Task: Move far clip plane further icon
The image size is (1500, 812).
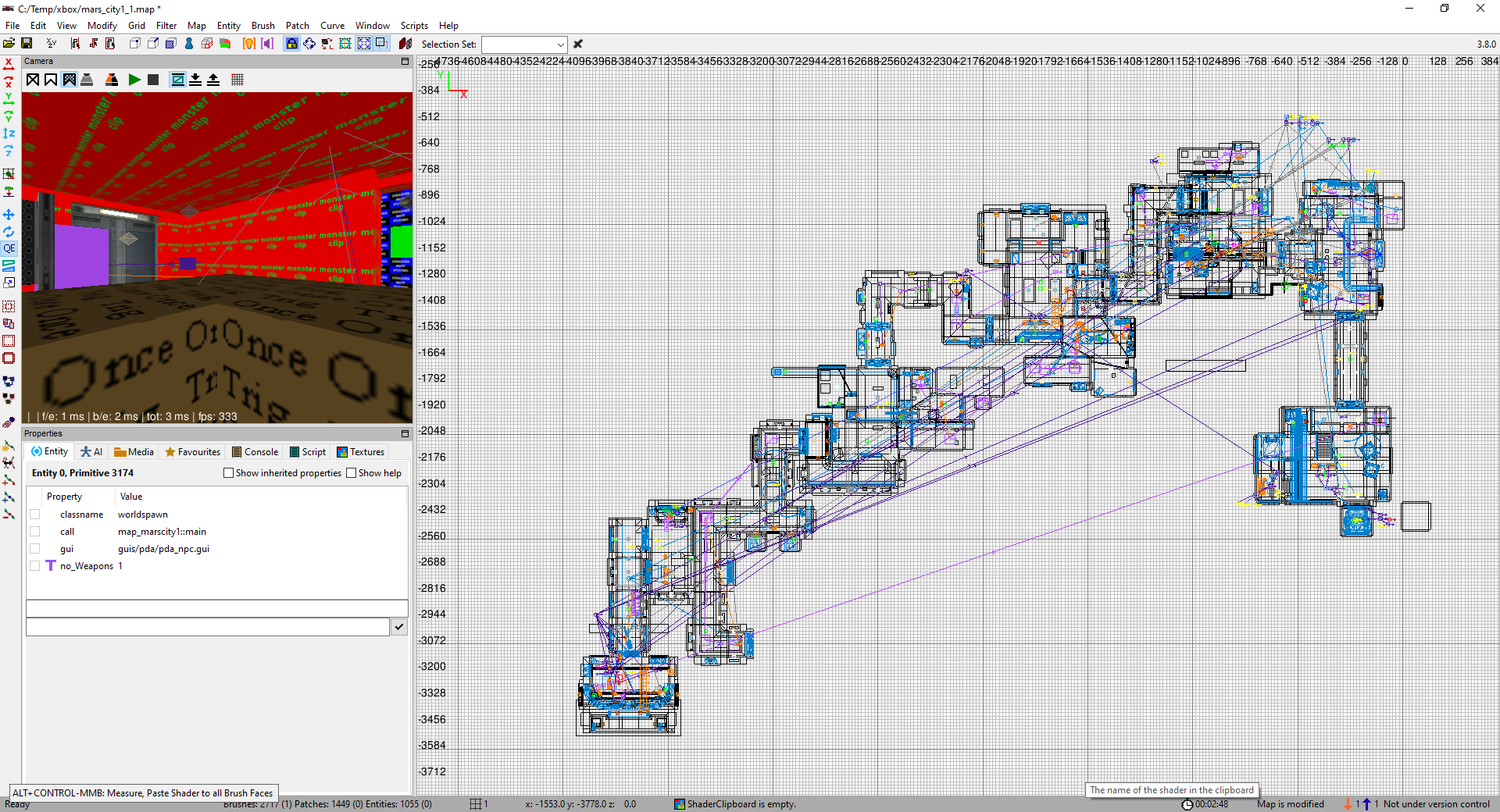Action: coord(213,80)
